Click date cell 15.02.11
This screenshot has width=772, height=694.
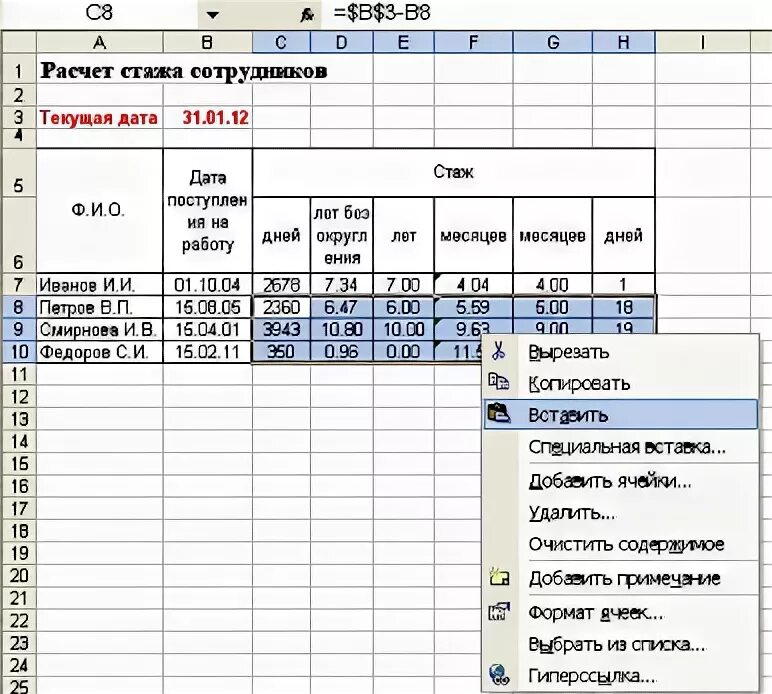[207, 352]
